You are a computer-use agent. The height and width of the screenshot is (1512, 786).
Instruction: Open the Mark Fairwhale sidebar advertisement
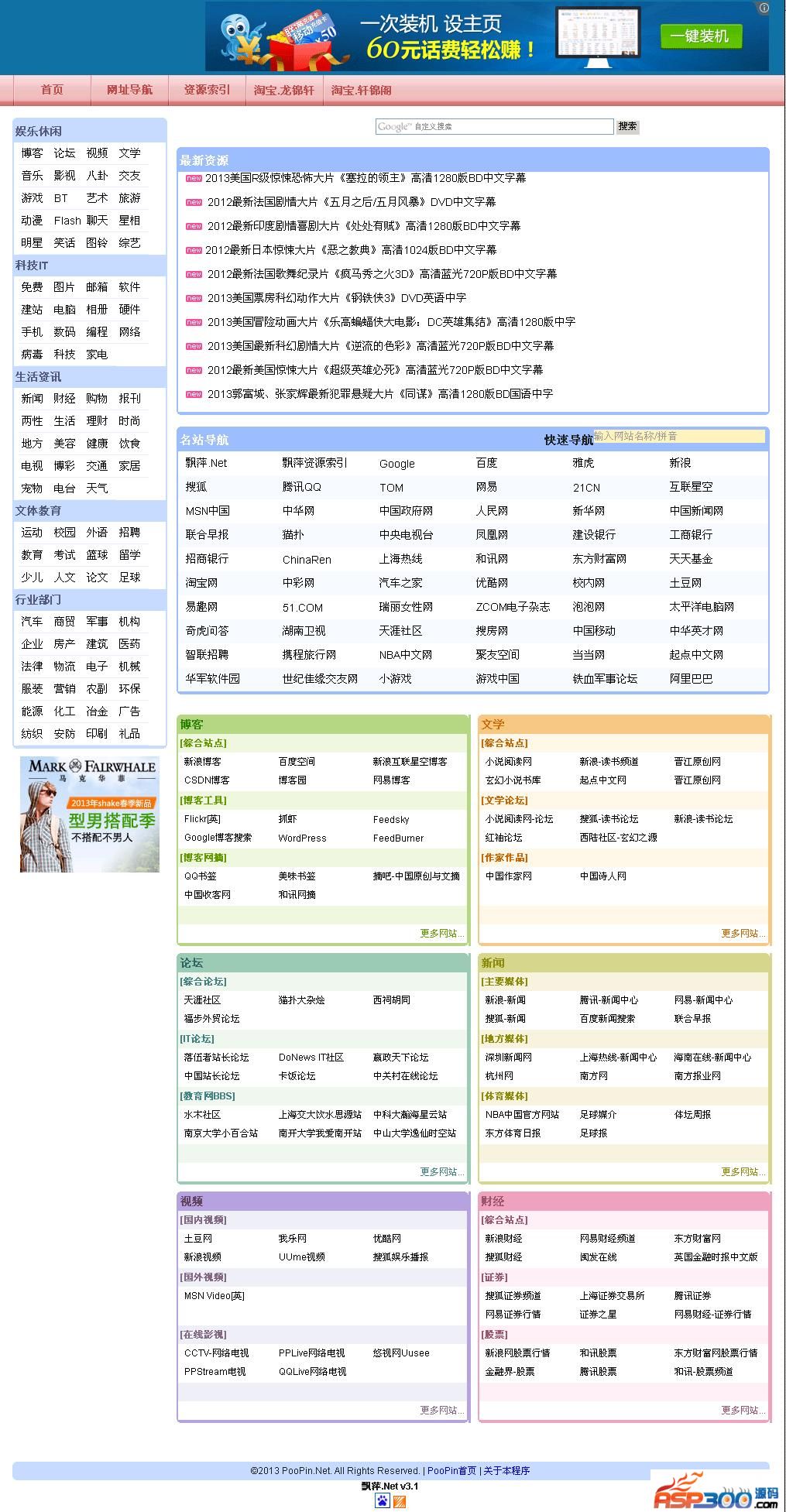(x=89, y=814)
